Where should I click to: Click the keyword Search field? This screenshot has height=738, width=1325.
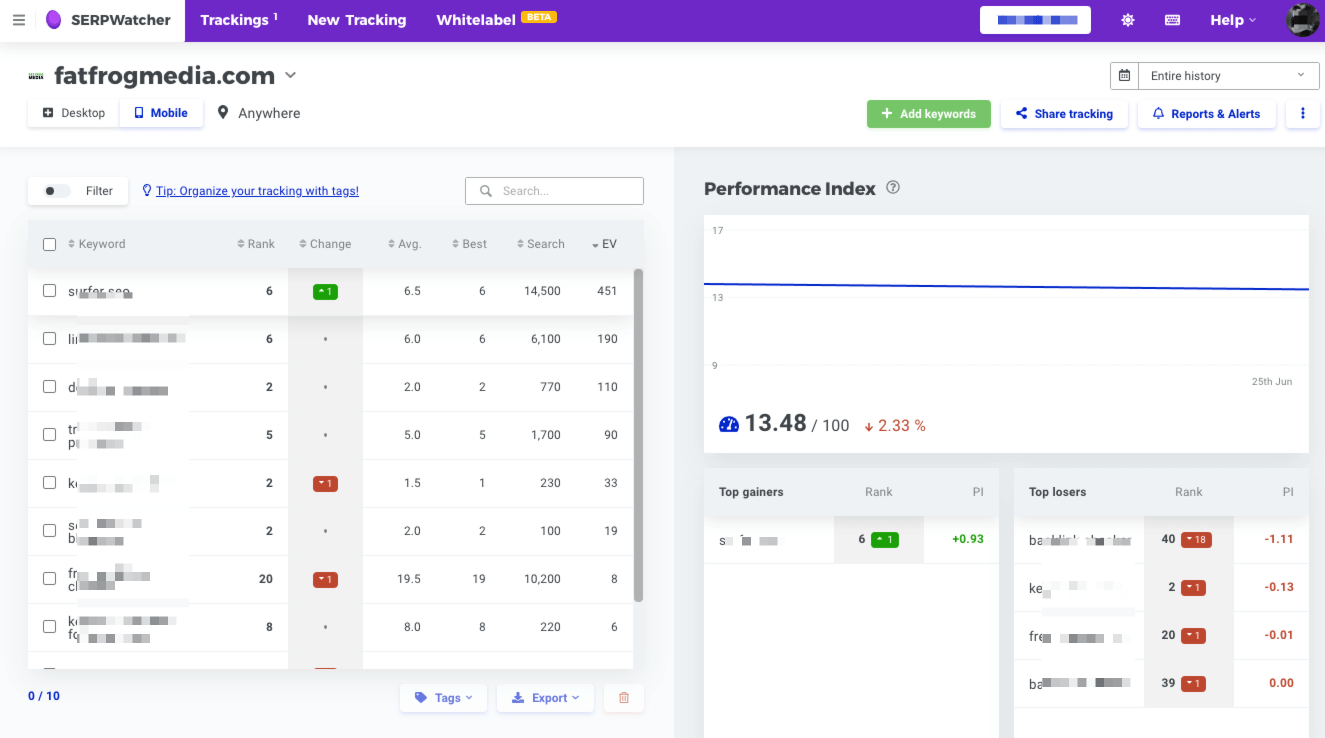click(554, 191)
